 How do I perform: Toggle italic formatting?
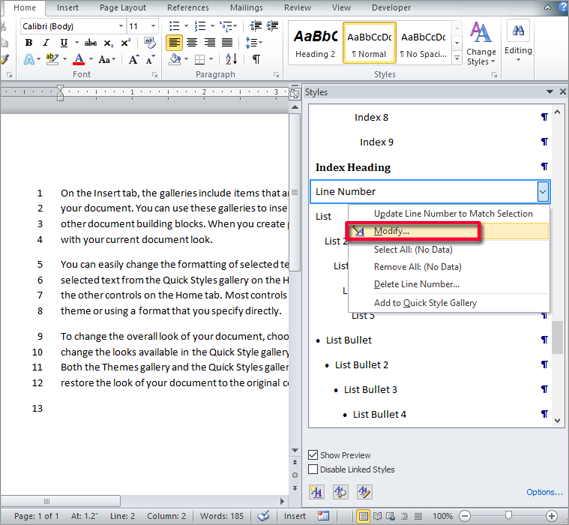[46, 42]
